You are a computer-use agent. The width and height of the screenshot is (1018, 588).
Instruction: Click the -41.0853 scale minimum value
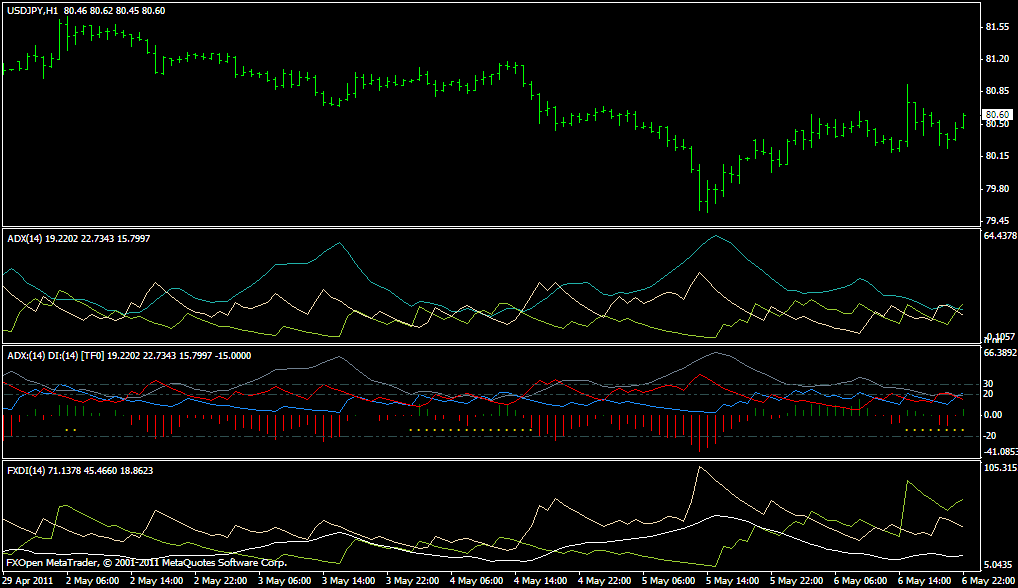pyautogui.click(x=1000, y=451)
